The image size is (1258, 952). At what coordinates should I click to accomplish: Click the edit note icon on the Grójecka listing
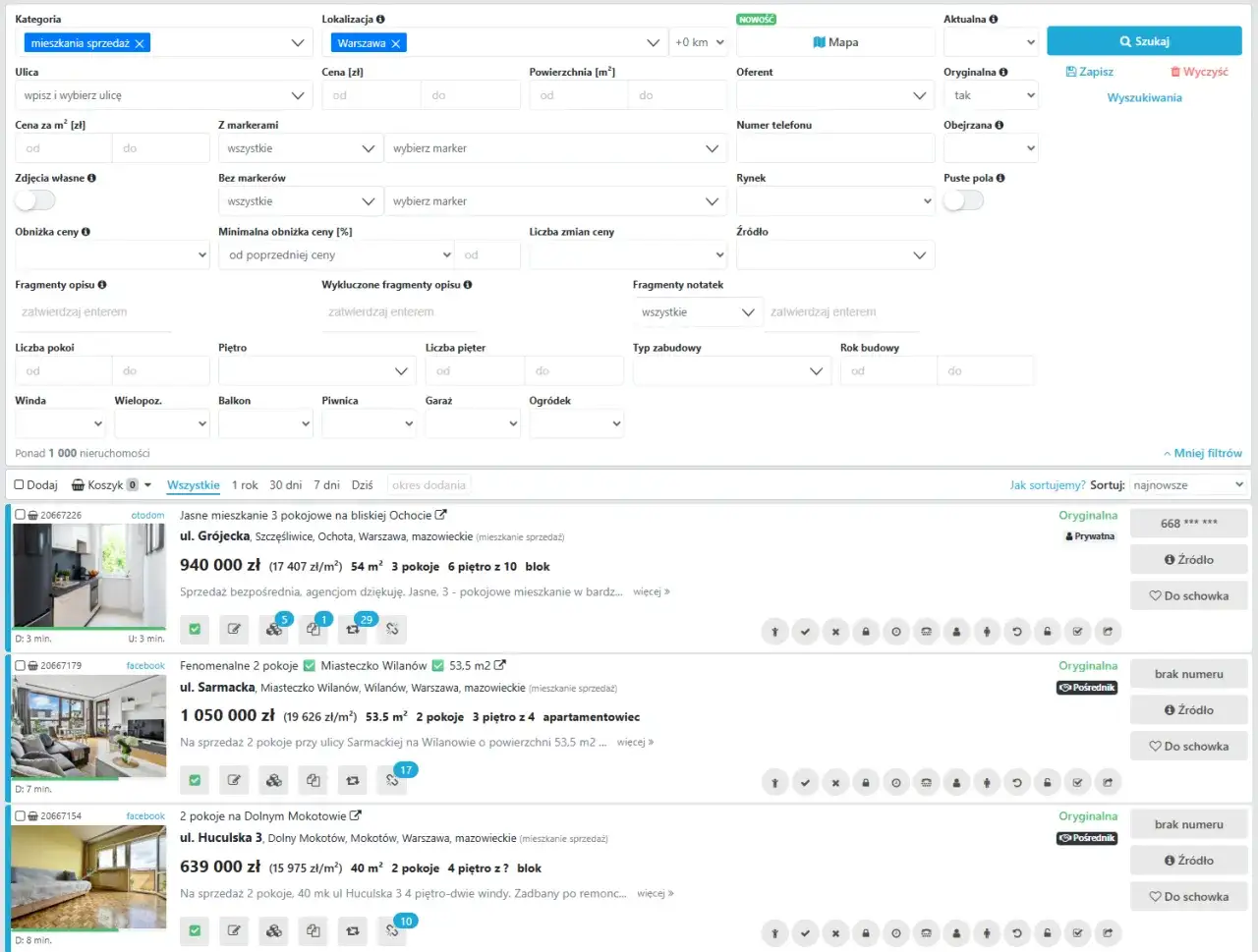pyautogui.click(x=234, y=630)
